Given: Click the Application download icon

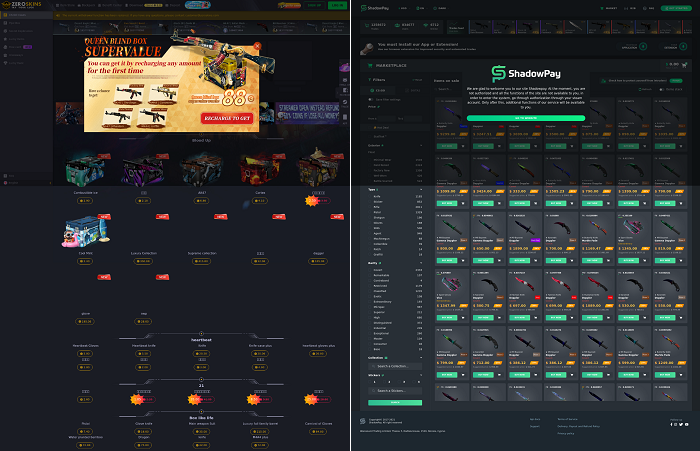Looking at the screenshot, I should tap(643, 46).
